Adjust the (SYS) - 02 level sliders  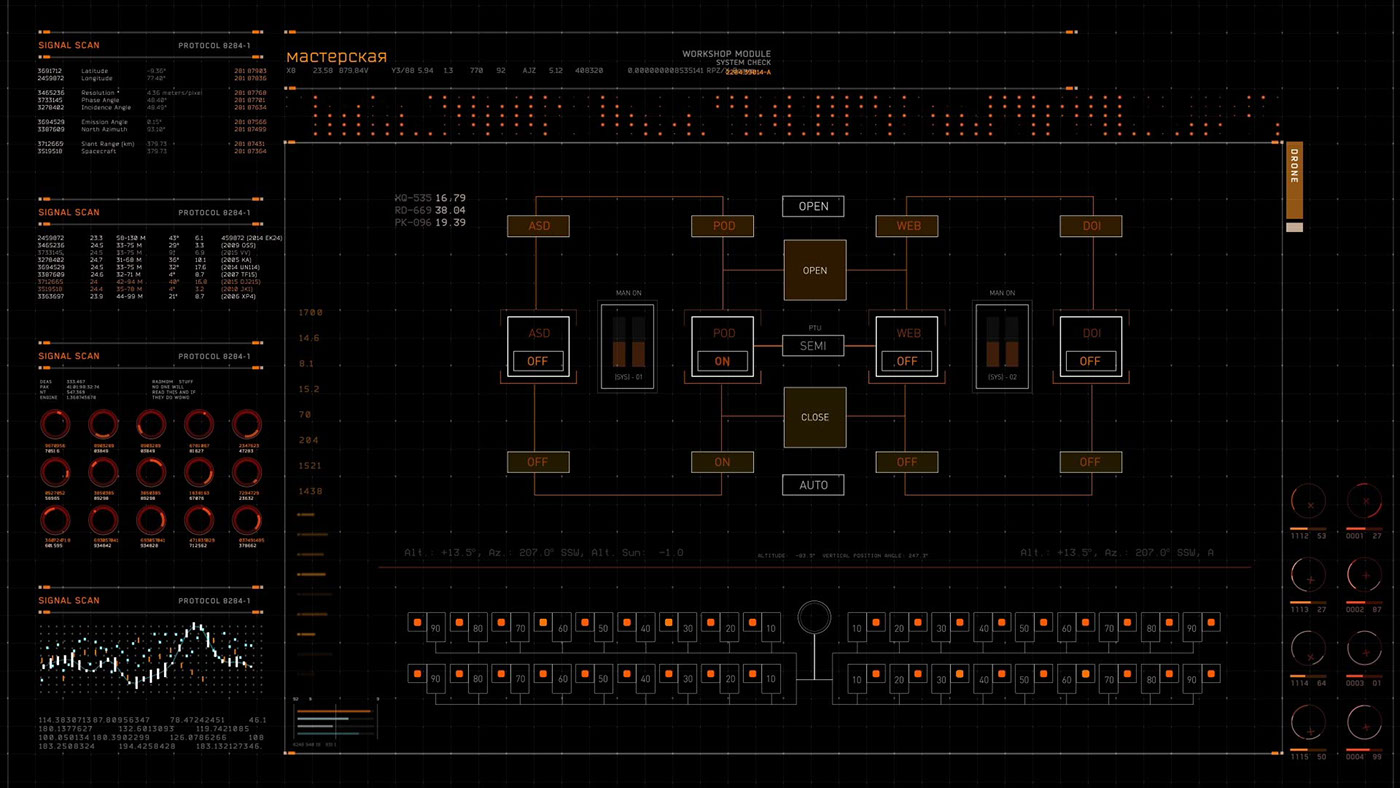1002,342
